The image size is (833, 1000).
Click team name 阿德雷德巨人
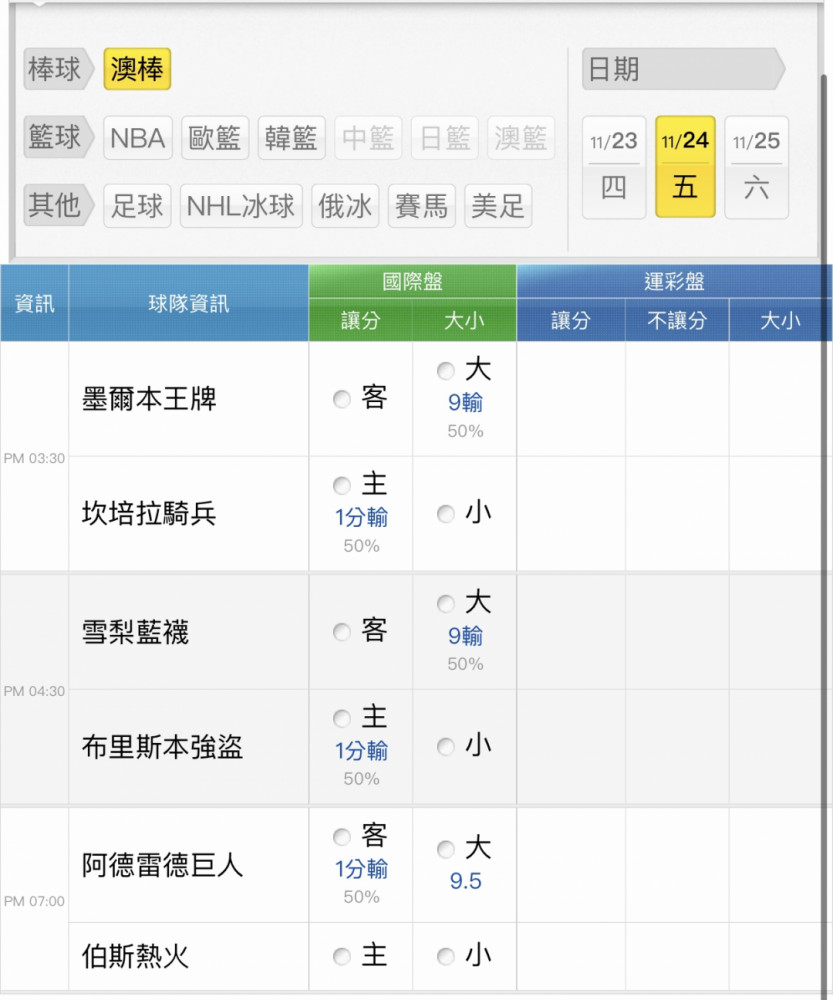[x=163, y=865]
